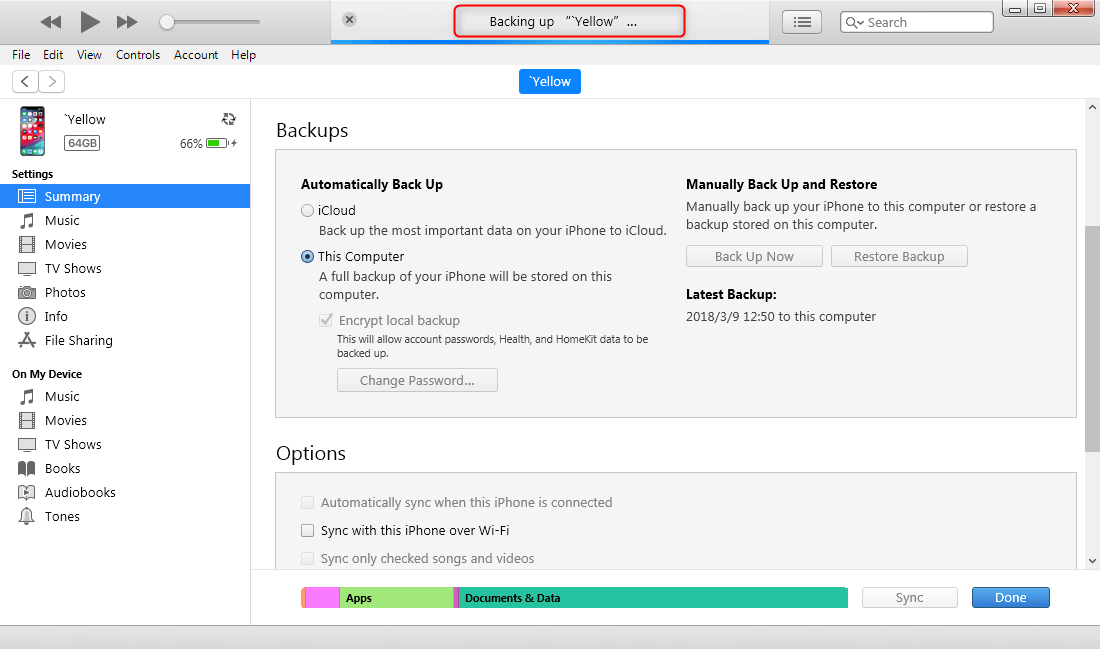Select TV Shows under On My Device
1100x649 pixels.
[x=125, y=444]
